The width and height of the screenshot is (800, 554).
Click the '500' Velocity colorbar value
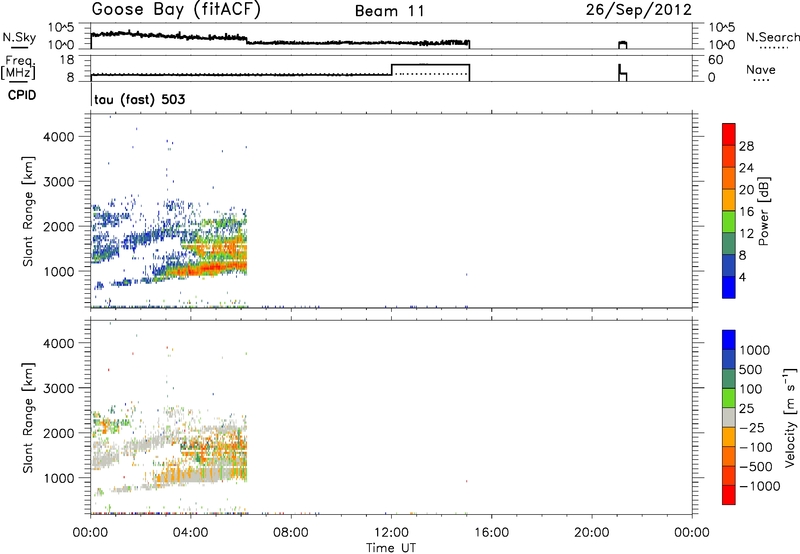[751, 370]
